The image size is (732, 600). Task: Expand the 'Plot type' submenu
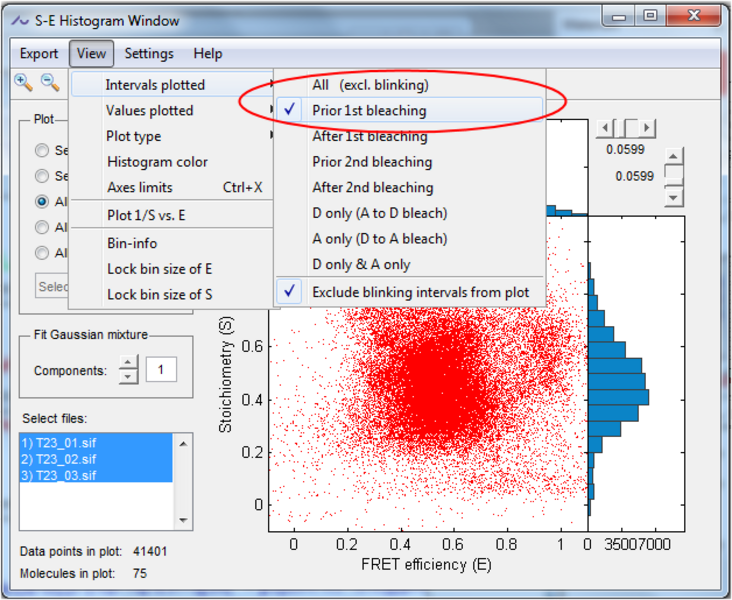pyautogui.click(x=134, y=136)
